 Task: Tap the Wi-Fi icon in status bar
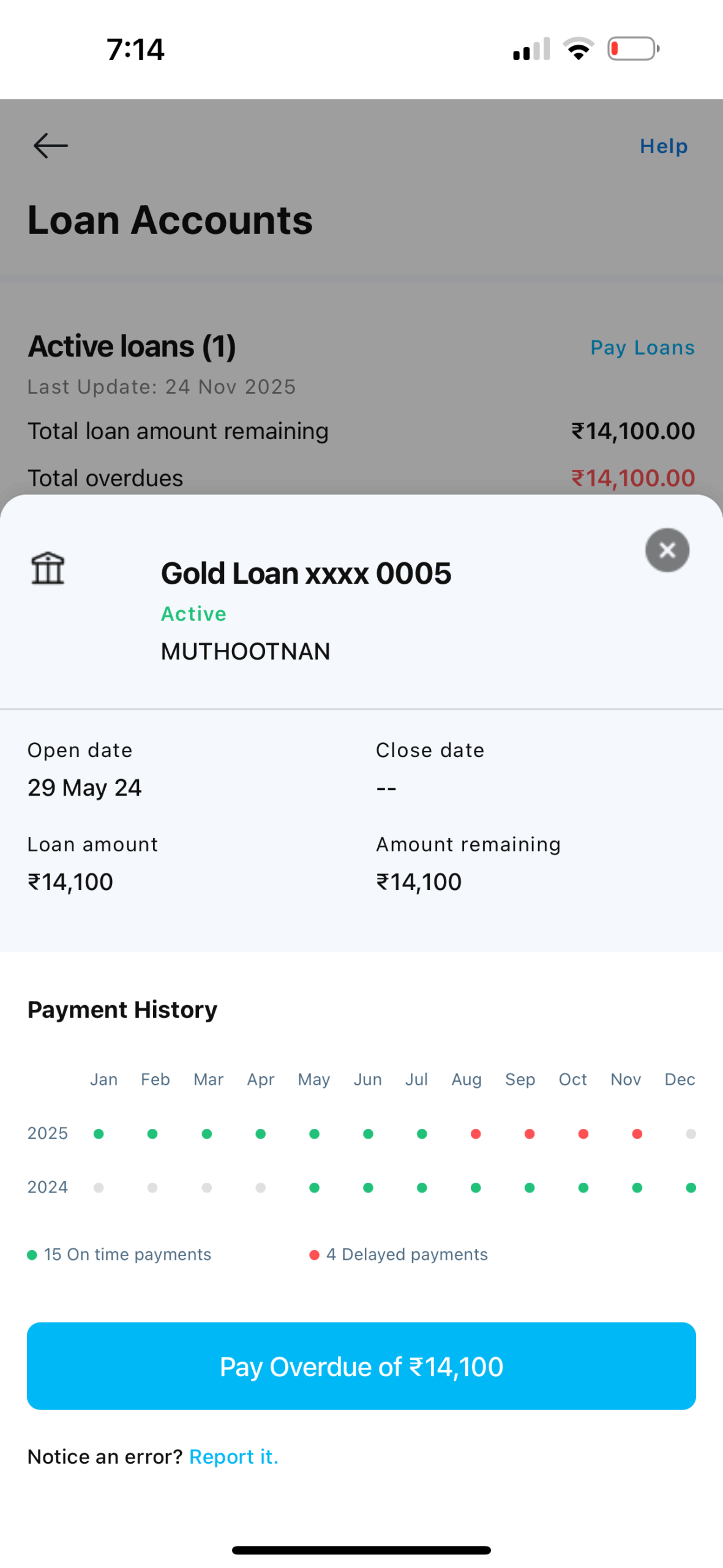[x=578, y=49]
